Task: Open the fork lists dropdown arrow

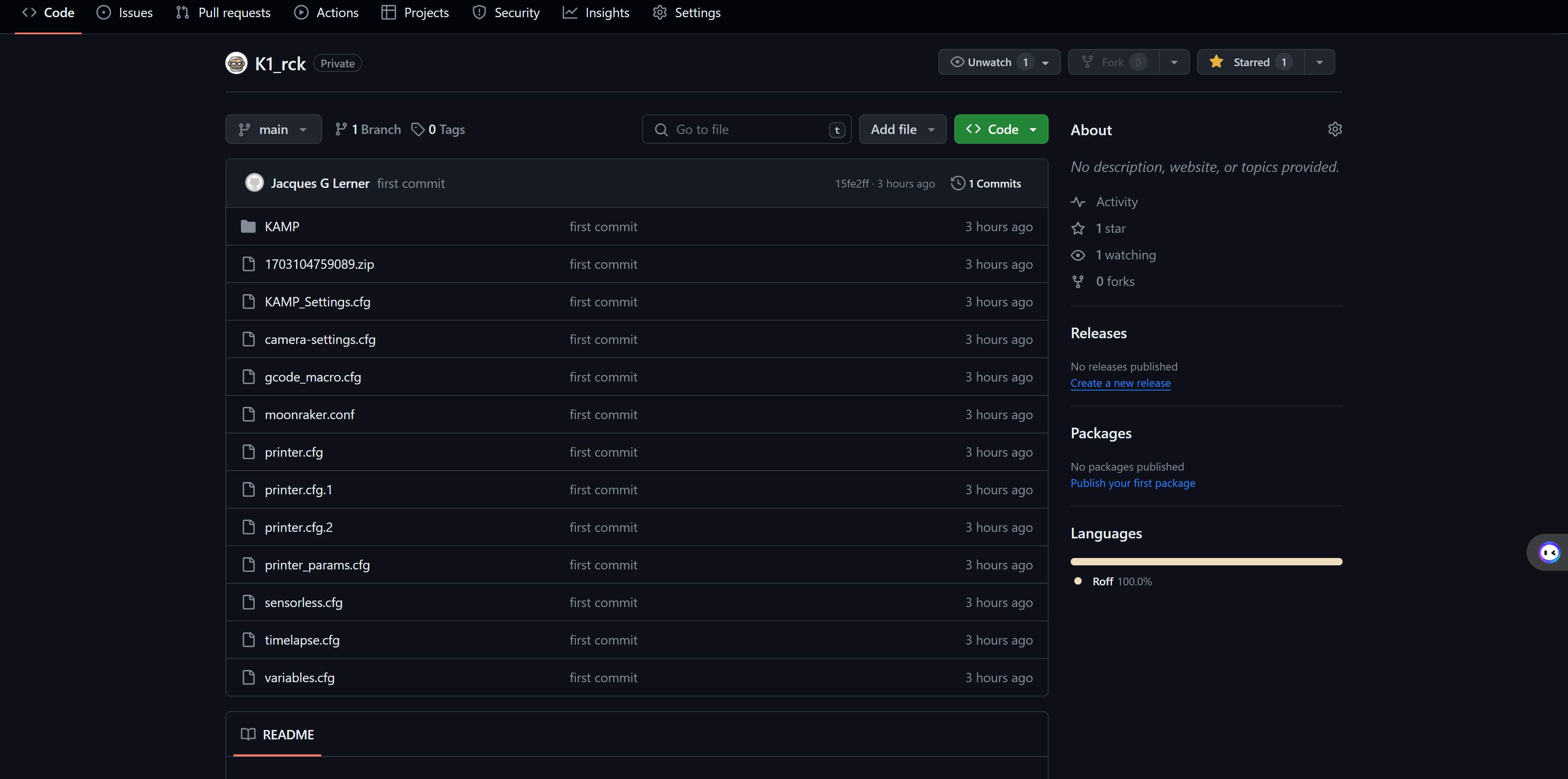Action: [1174, 62]
